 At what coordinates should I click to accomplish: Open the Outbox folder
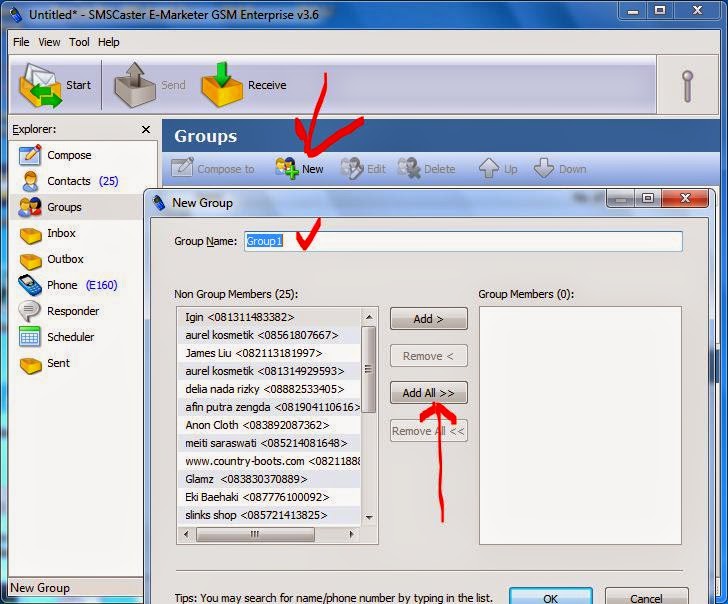(x=51, y=259)
